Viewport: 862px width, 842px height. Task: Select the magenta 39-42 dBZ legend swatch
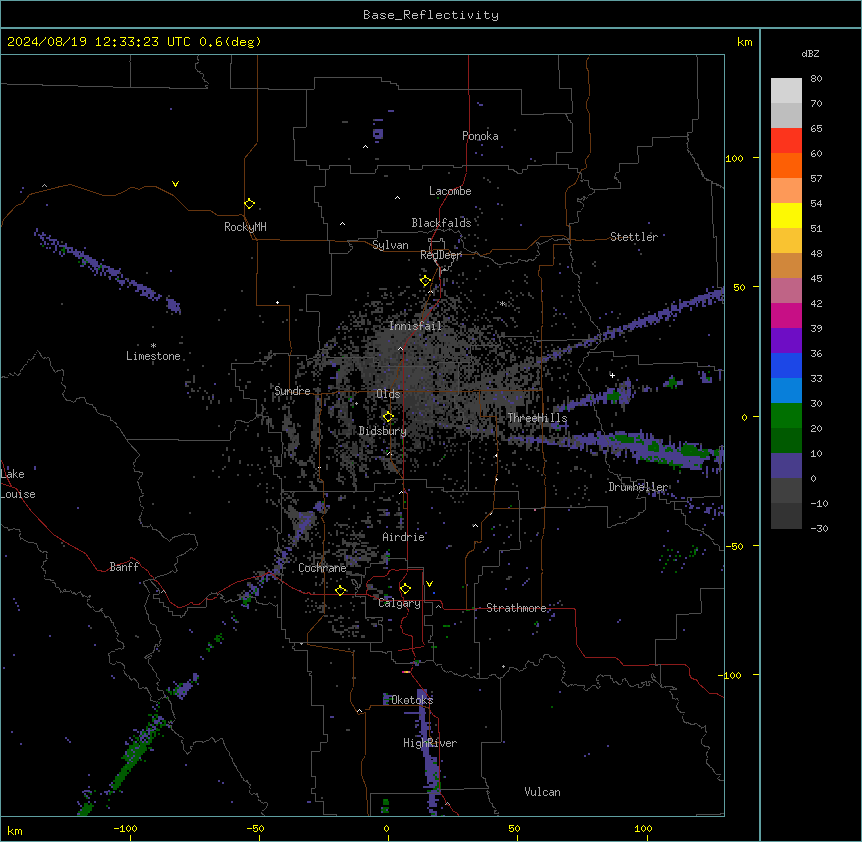(786, 315)
